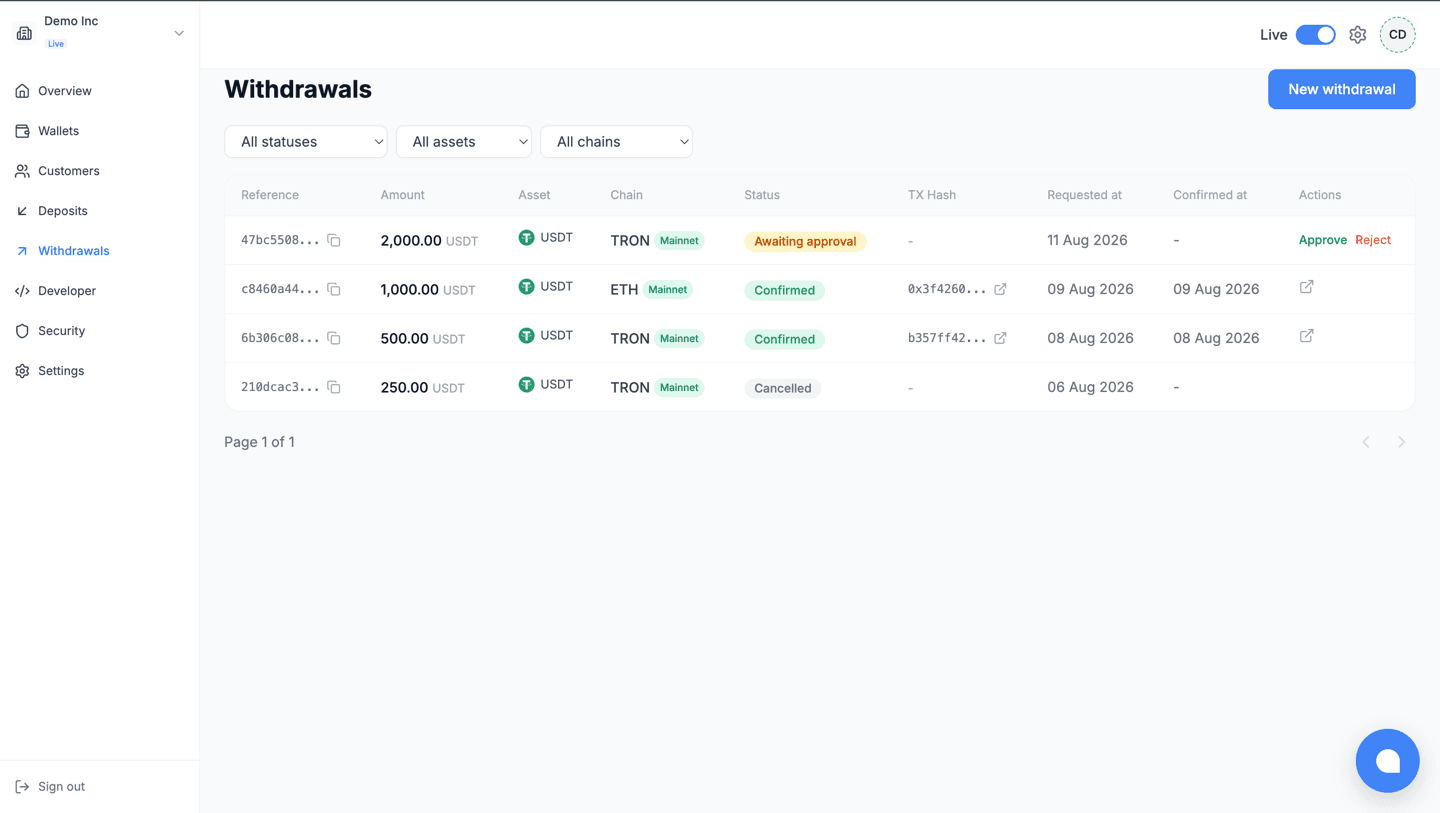Open the All assets filter dropdown

pyautogui.click(x=464, y=142)
